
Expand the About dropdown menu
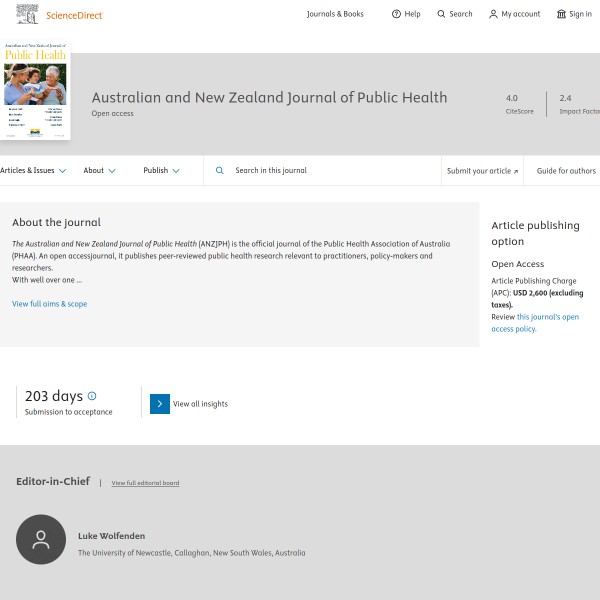[99, 171]
